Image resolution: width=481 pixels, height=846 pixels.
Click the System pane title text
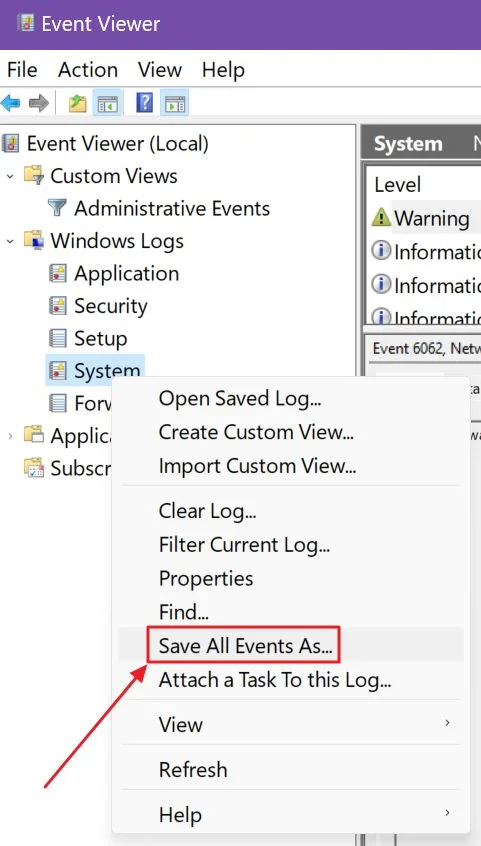point(408,144)
